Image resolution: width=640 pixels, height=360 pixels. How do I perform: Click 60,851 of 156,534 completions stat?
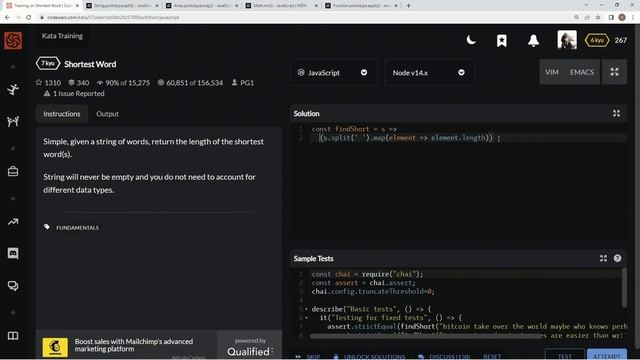point(190,83)
